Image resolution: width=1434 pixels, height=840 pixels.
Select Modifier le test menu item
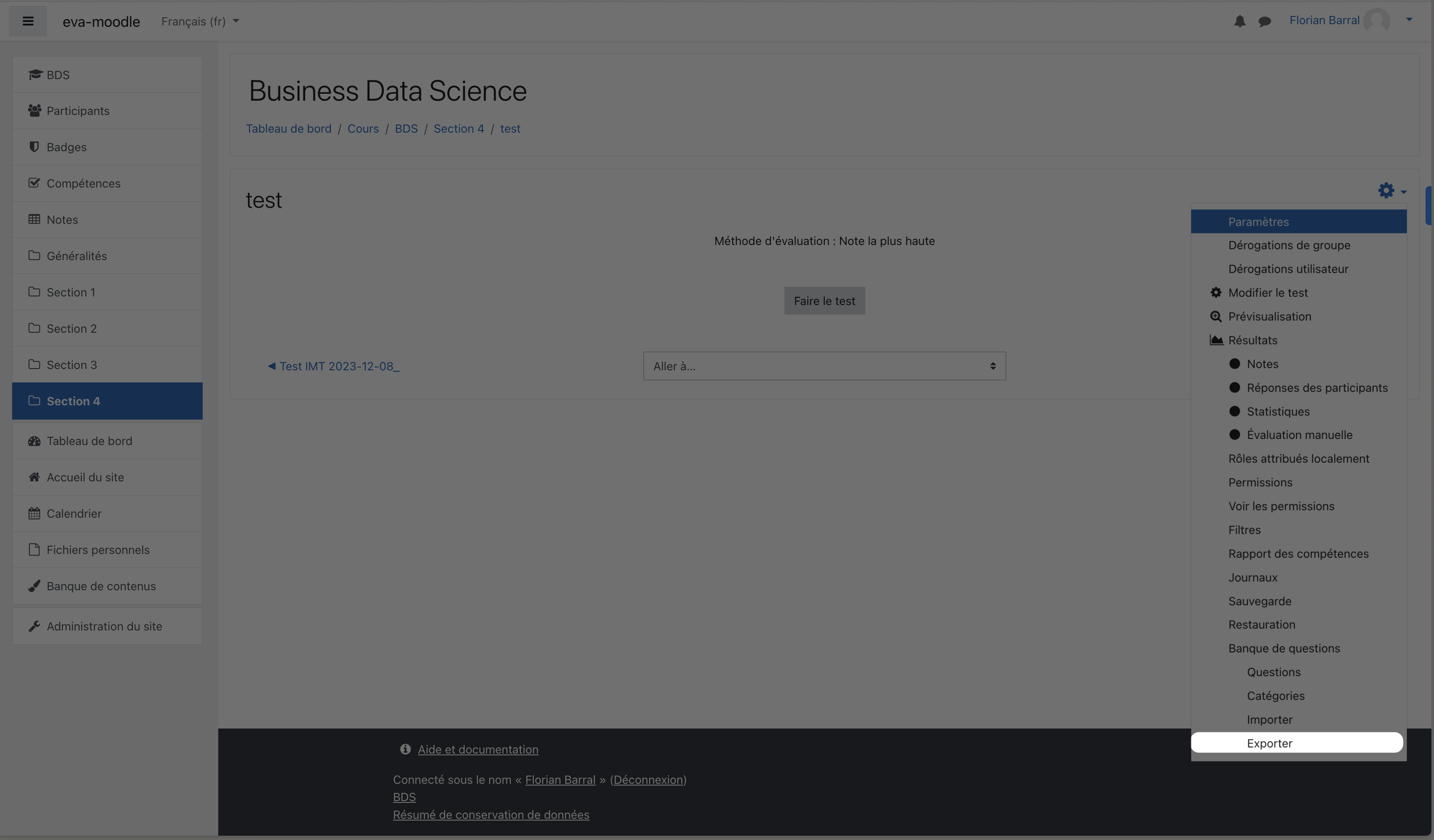pyautogui.click(x=1268, y=293)
